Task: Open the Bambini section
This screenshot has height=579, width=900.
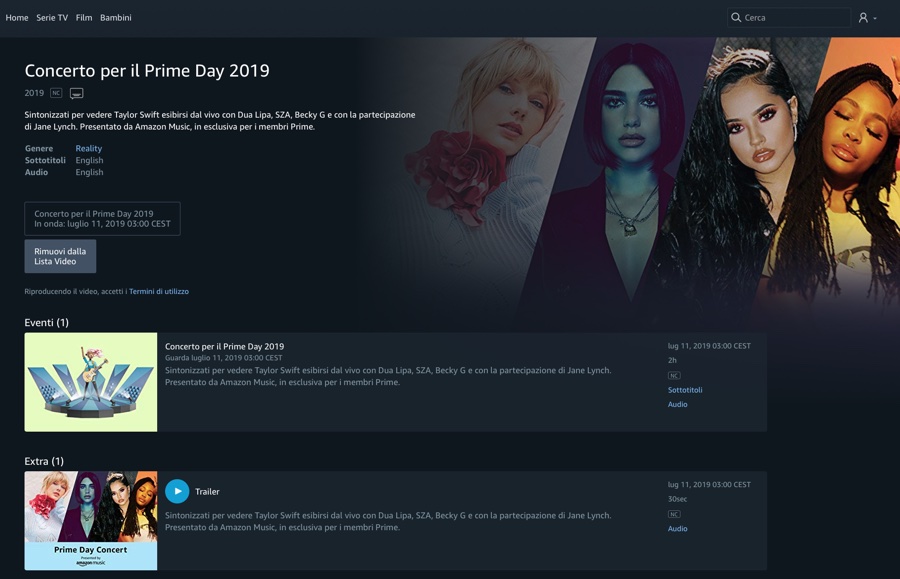Action: pos(116,18)
